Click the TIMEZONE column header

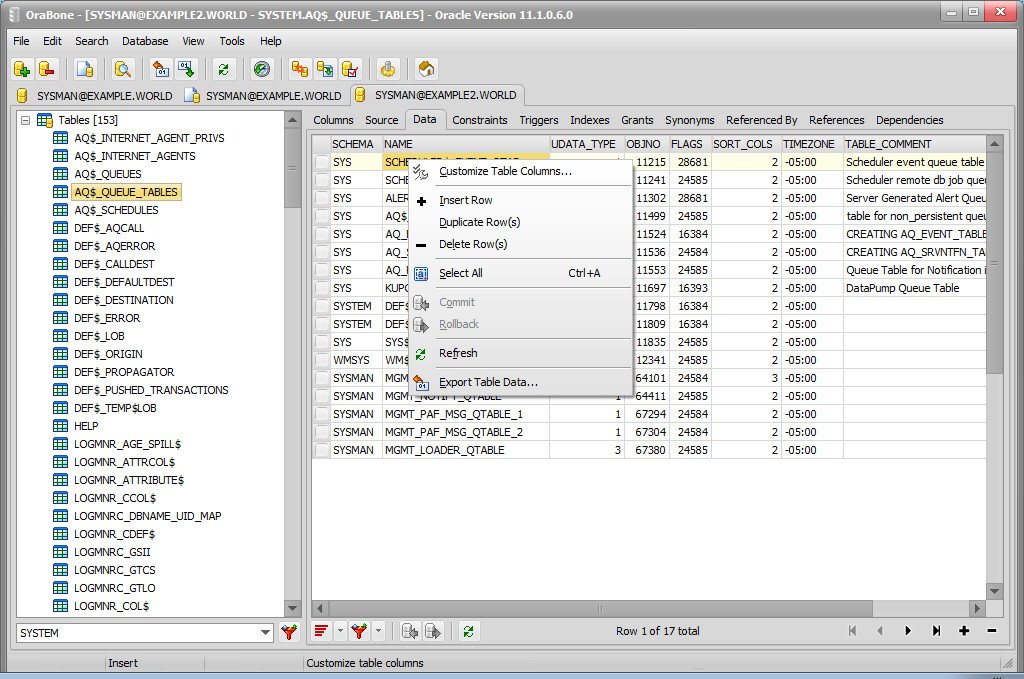click(810, 144)
